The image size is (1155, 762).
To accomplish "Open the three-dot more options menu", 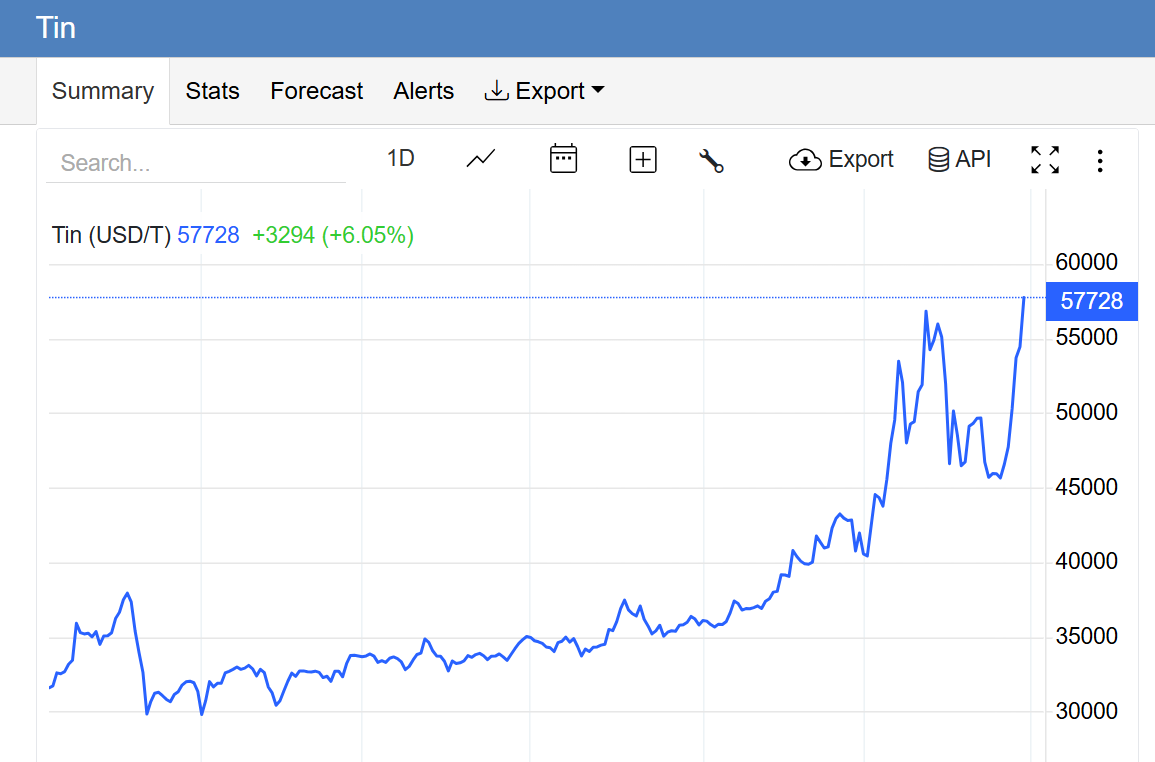I will pos(1100,161).
